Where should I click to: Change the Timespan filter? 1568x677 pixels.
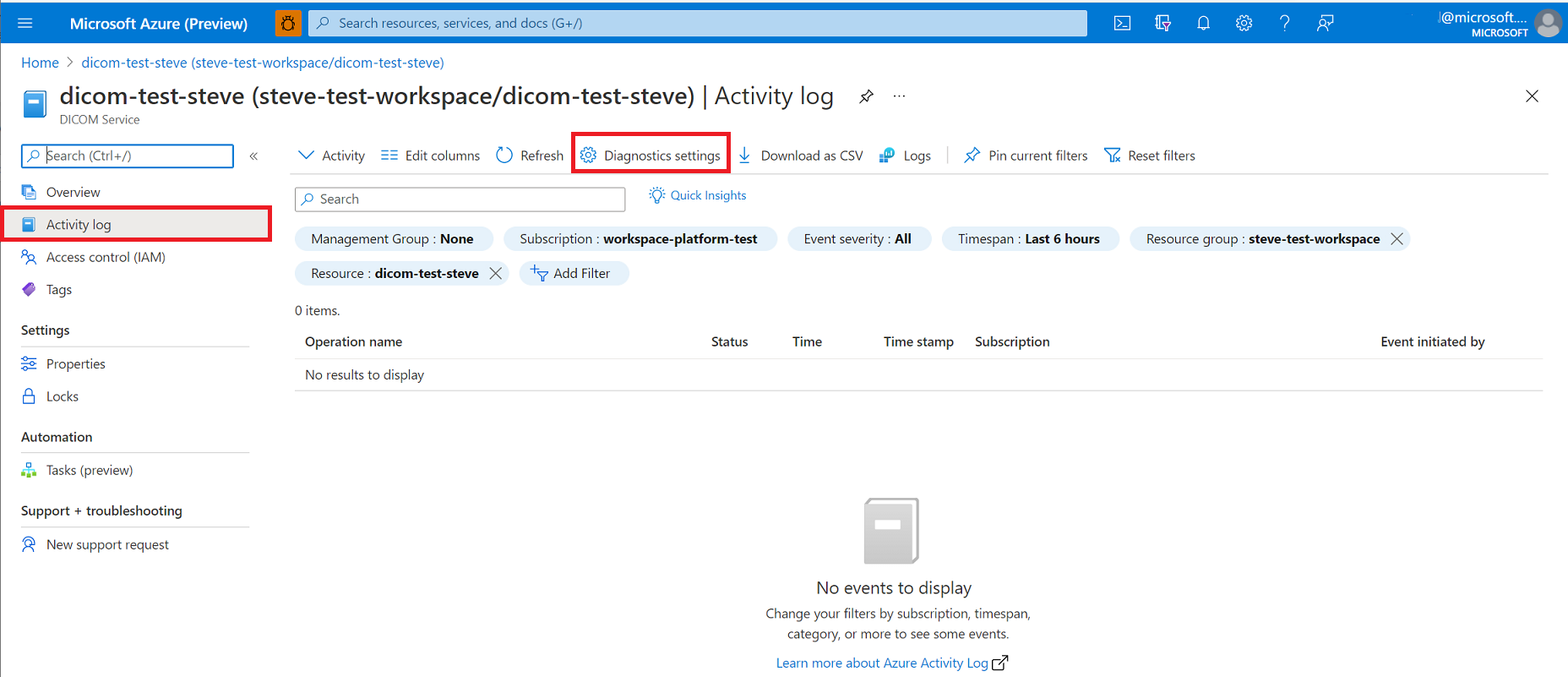[1030, 239]
